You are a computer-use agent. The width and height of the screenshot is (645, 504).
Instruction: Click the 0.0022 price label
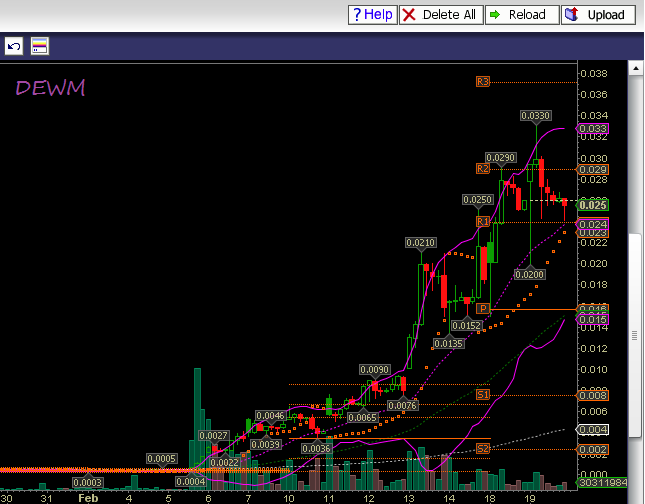(x=225, y=462)
